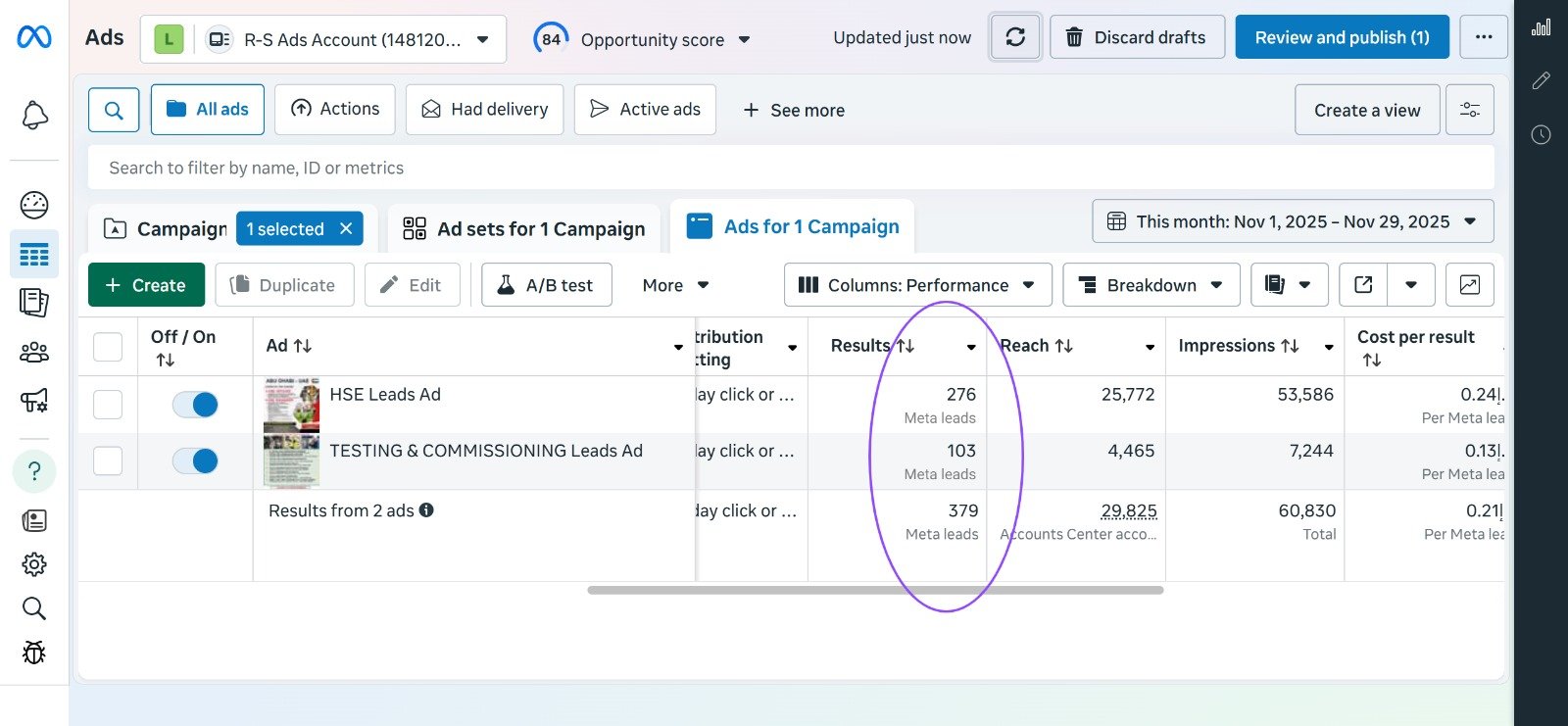
Task: Report a problem bug icon
Action: (34, 653)
